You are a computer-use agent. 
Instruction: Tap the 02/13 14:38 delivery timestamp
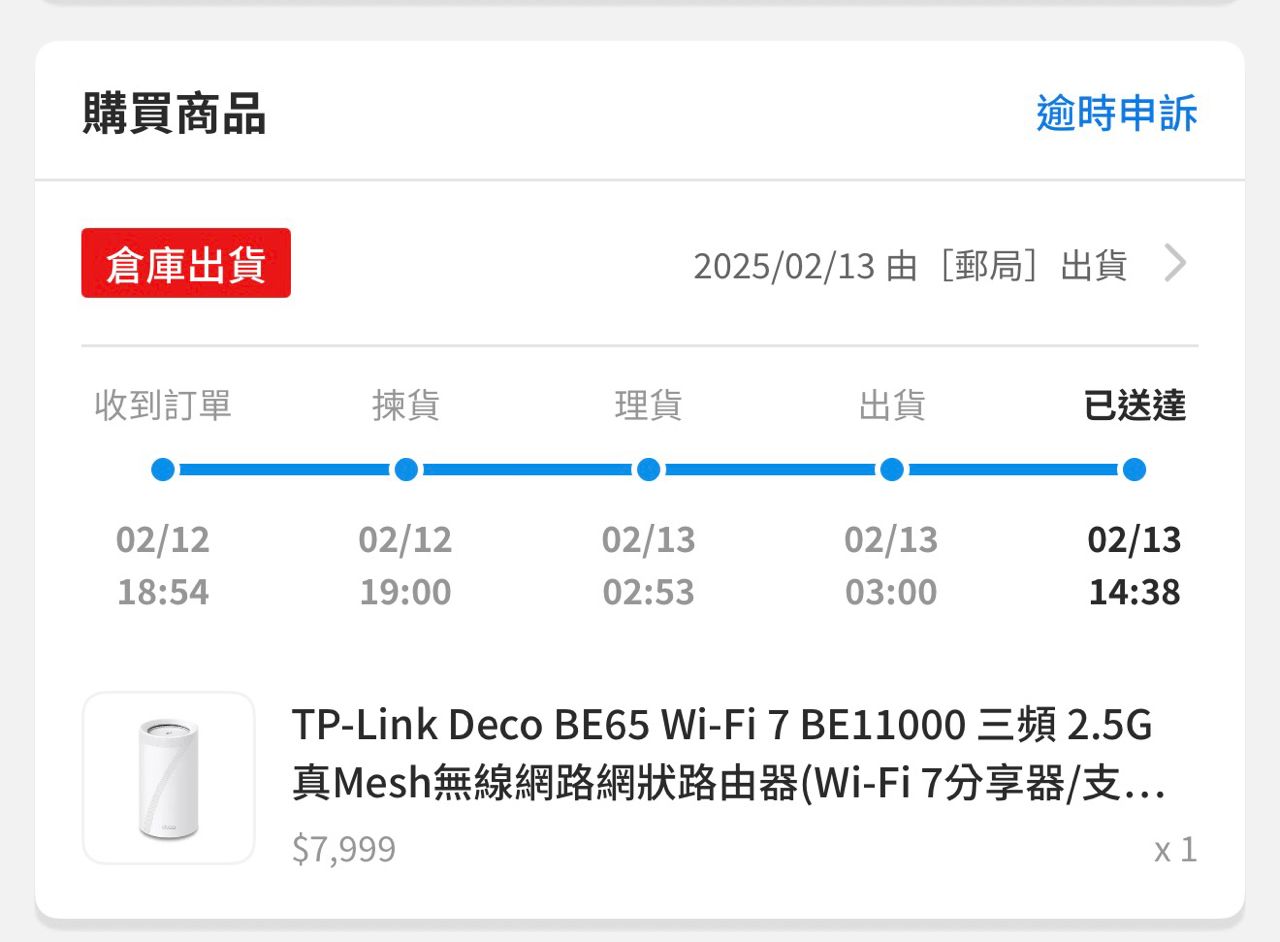click(x=1134, y=566)
